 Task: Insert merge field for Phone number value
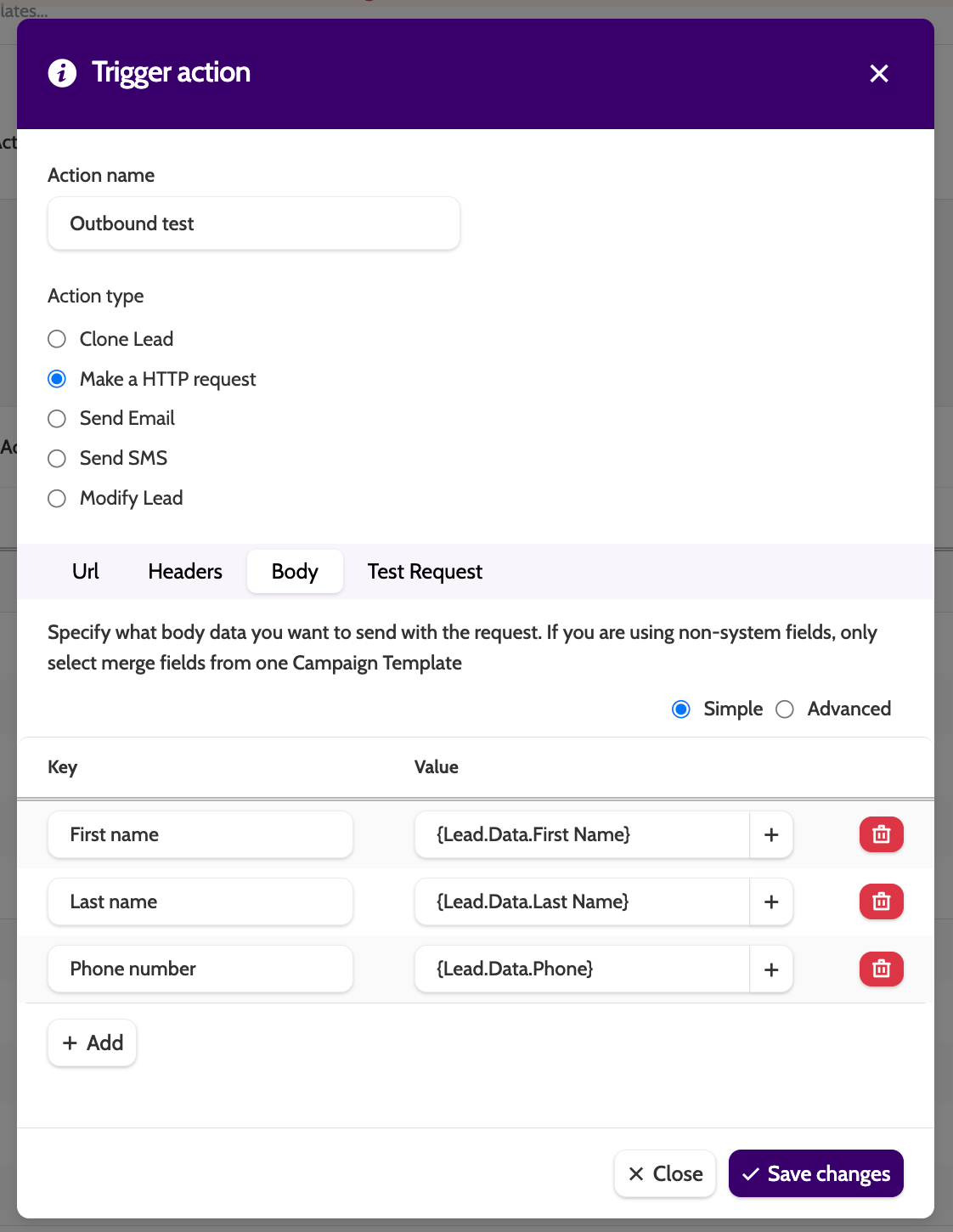point(771,969)
